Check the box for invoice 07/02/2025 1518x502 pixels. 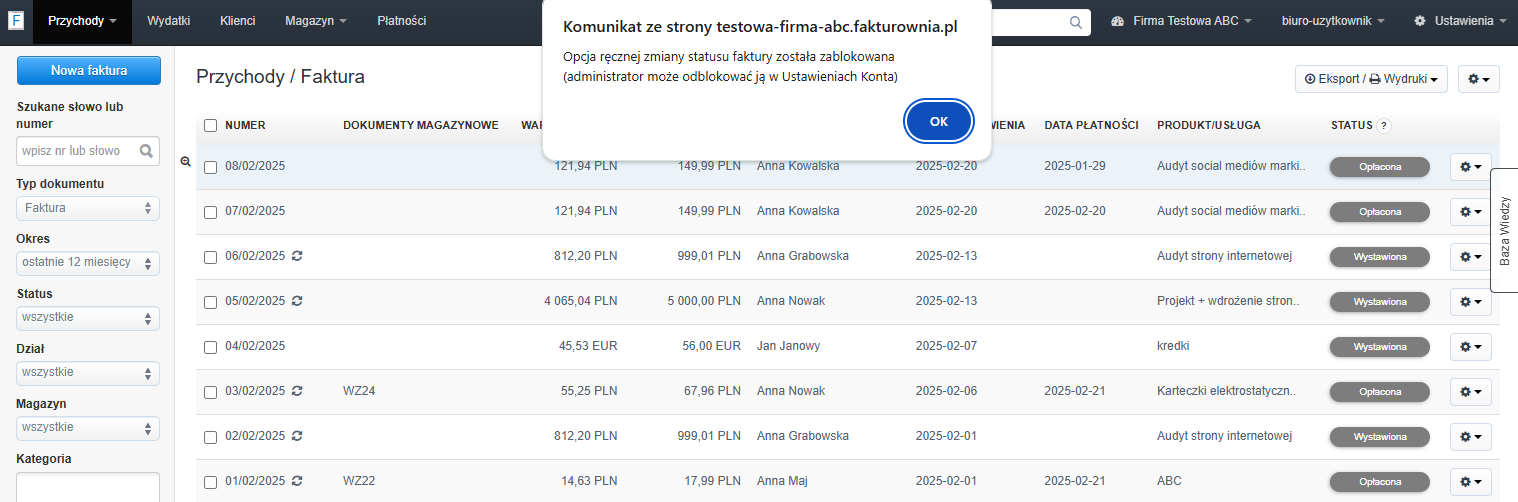(x=210, y=212)
